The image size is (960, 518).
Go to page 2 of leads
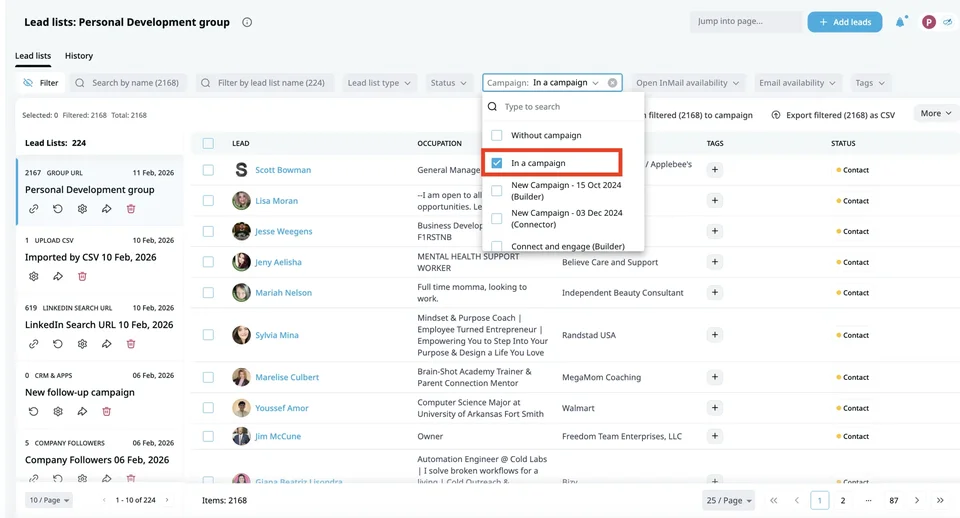[x=842, y=500]
